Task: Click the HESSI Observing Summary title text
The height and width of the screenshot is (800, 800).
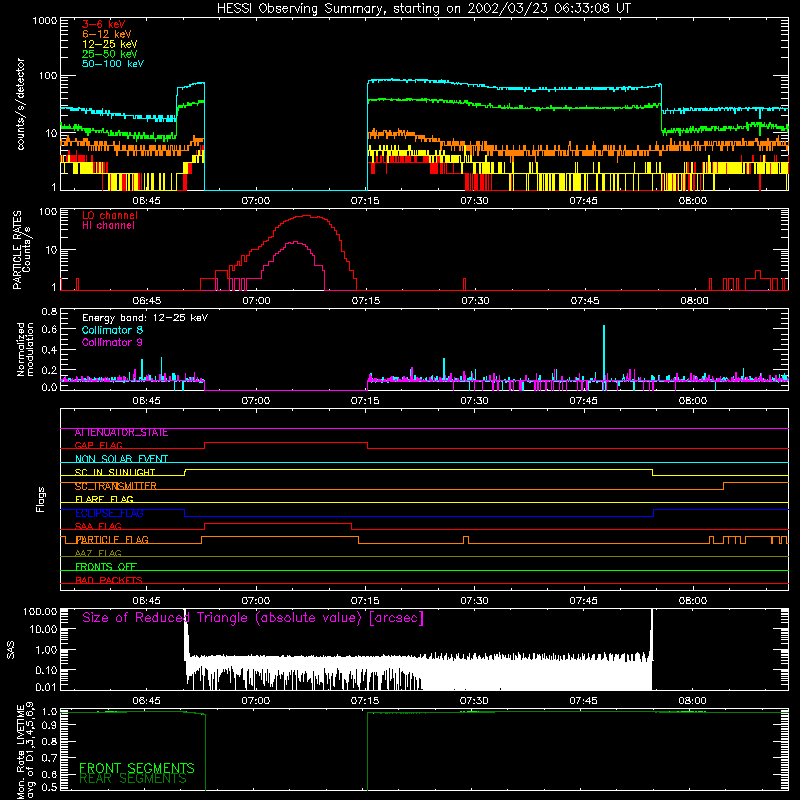Action: 423,9
